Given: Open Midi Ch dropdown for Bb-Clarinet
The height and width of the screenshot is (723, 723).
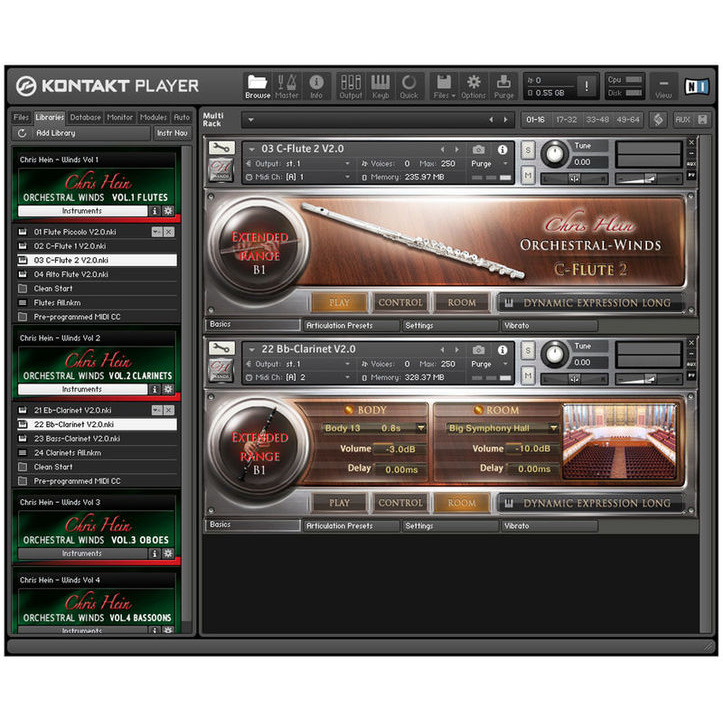Looking at the screenshot, I should pos(347,377).
